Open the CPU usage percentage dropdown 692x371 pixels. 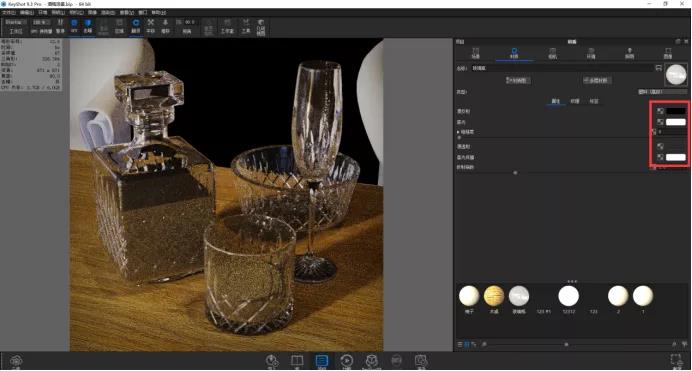tap(41, 22)
